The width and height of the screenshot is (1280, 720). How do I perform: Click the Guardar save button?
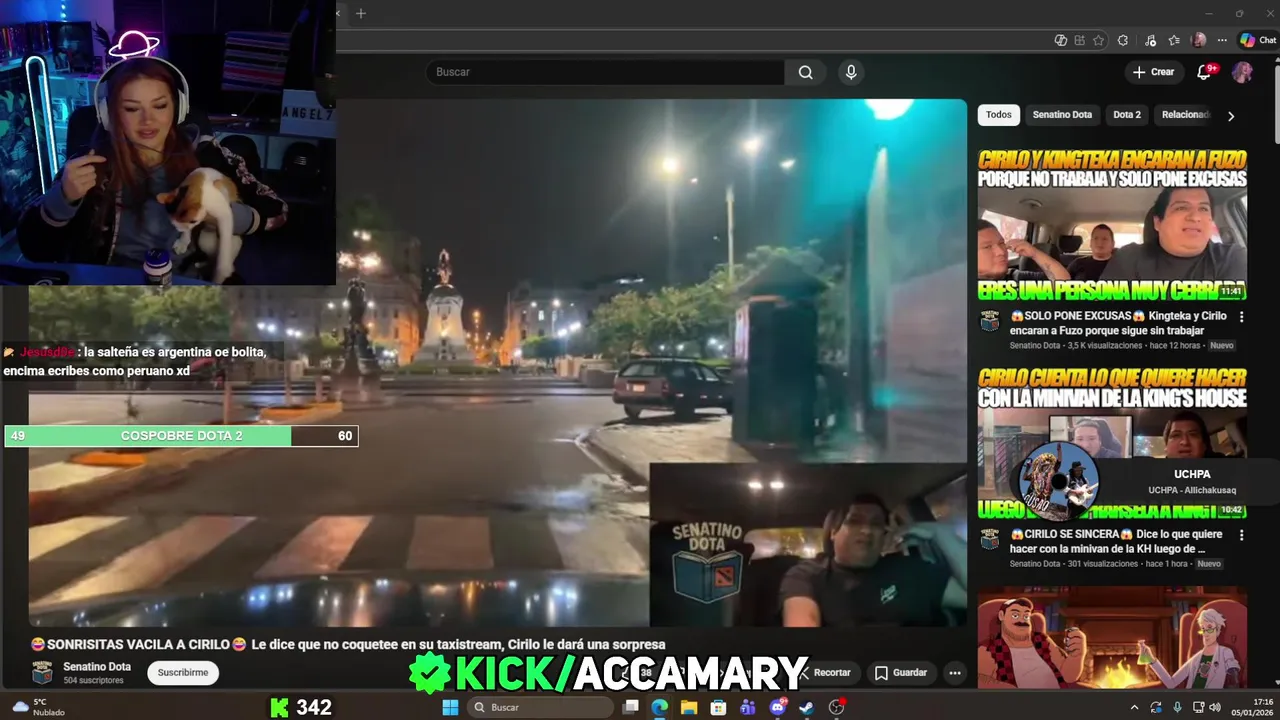901,673
